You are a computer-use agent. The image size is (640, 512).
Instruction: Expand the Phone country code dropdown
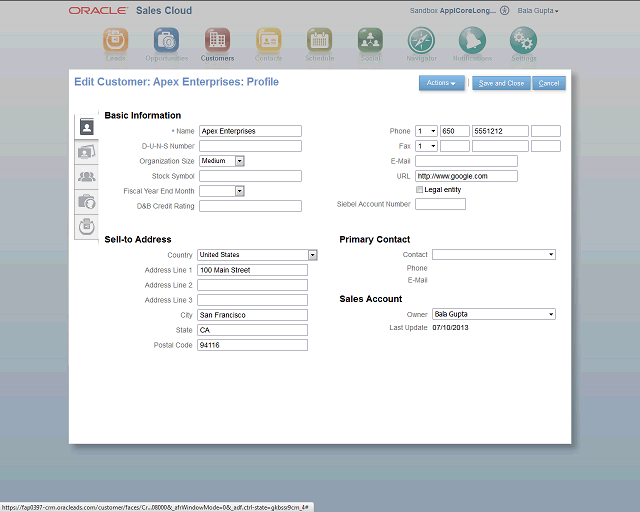(x=426, y=131)
